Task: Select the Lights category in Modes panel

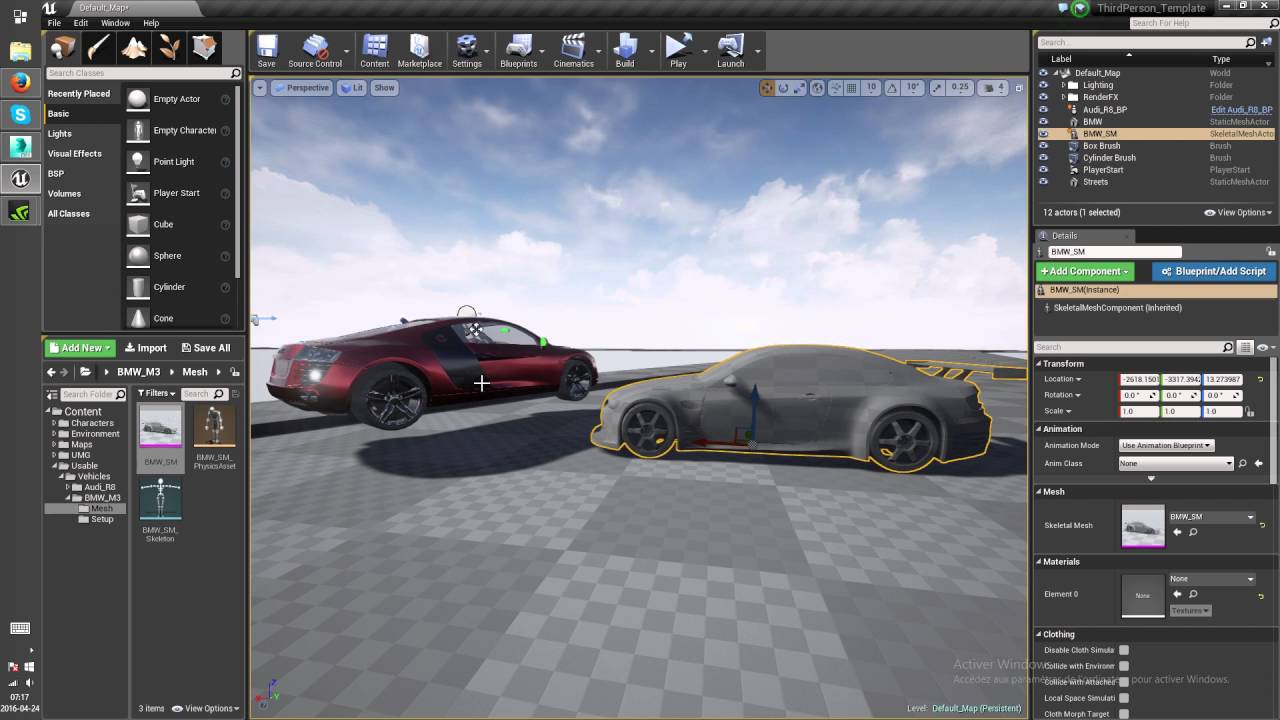Action: tap(60, 133)
